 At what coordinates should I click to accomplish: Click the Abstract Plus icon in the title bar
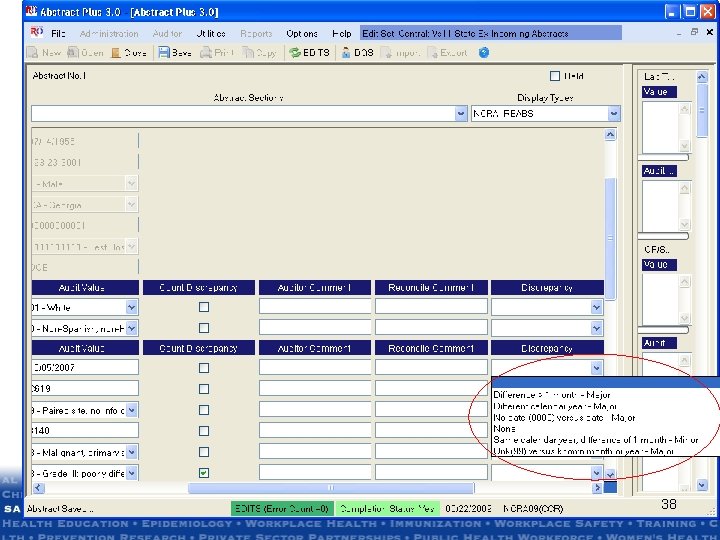tap(32, 11)
